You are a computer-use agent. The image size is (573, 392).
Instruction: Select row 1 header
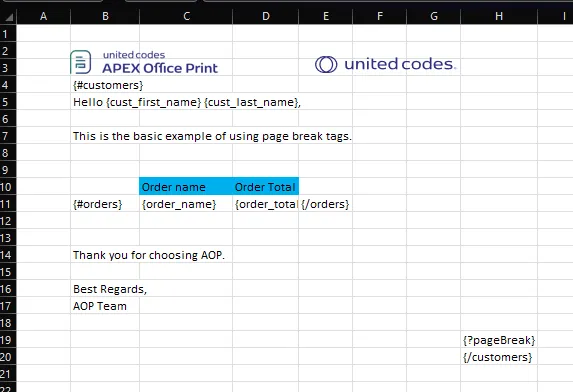[x=8, y=34]
